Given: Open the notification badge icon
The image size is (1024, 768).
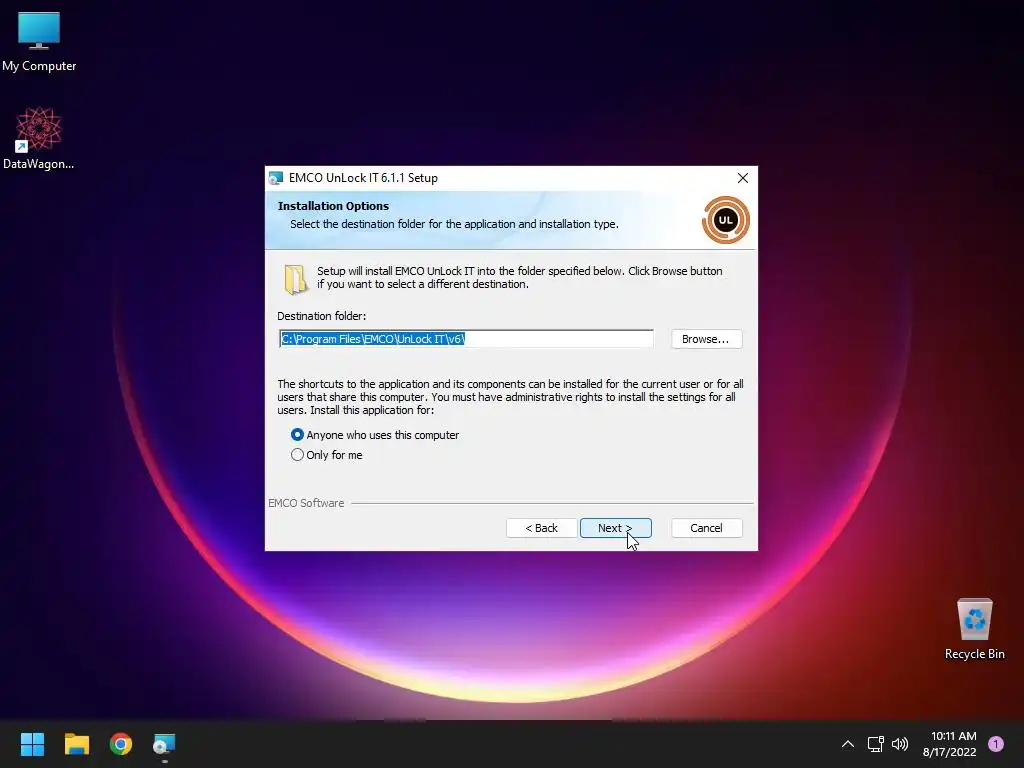Looking at the screenshot, I should [x=996, y=744].
